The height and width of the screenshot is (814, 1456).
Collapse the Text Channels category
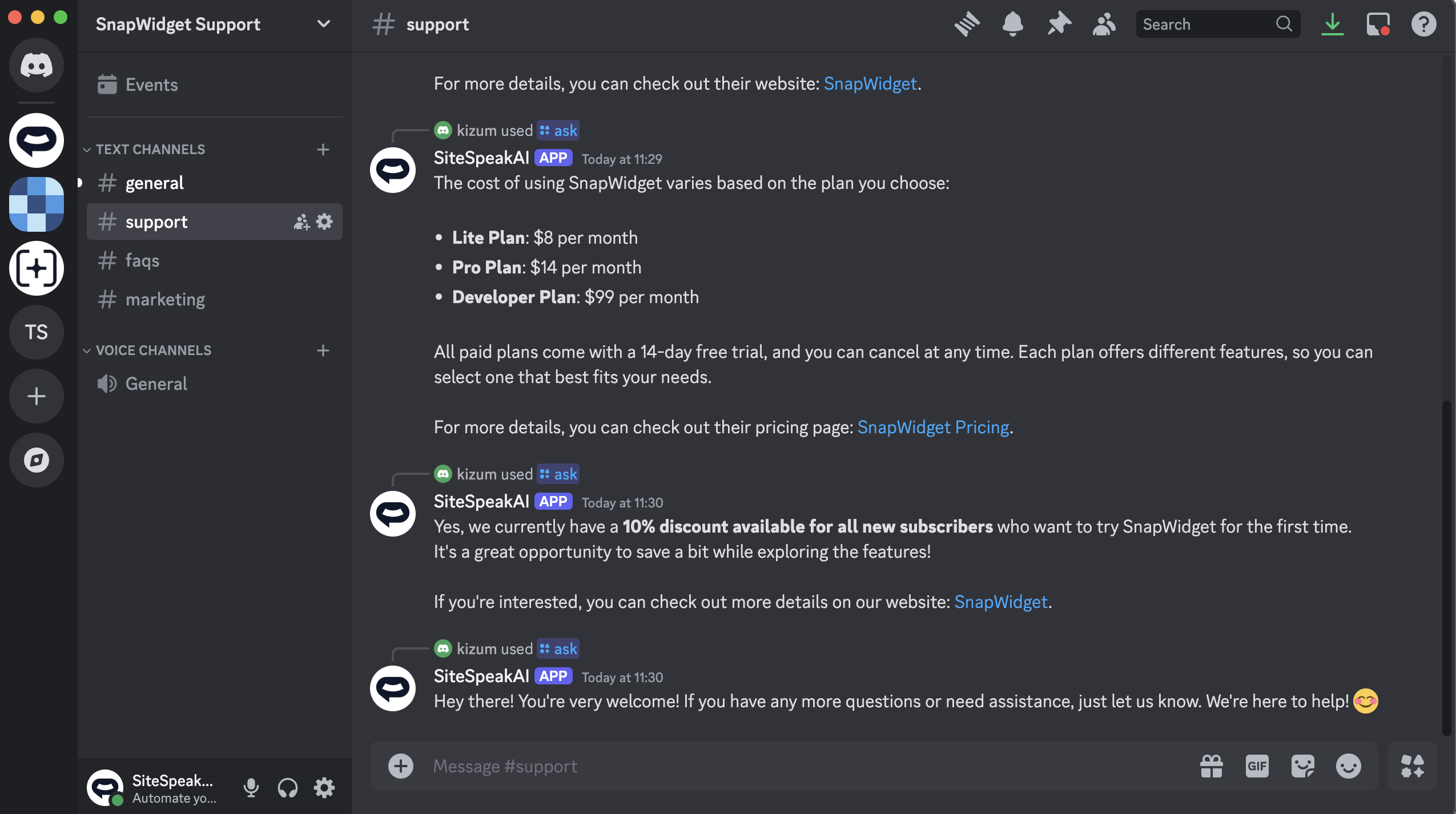[x=150, y=150]
